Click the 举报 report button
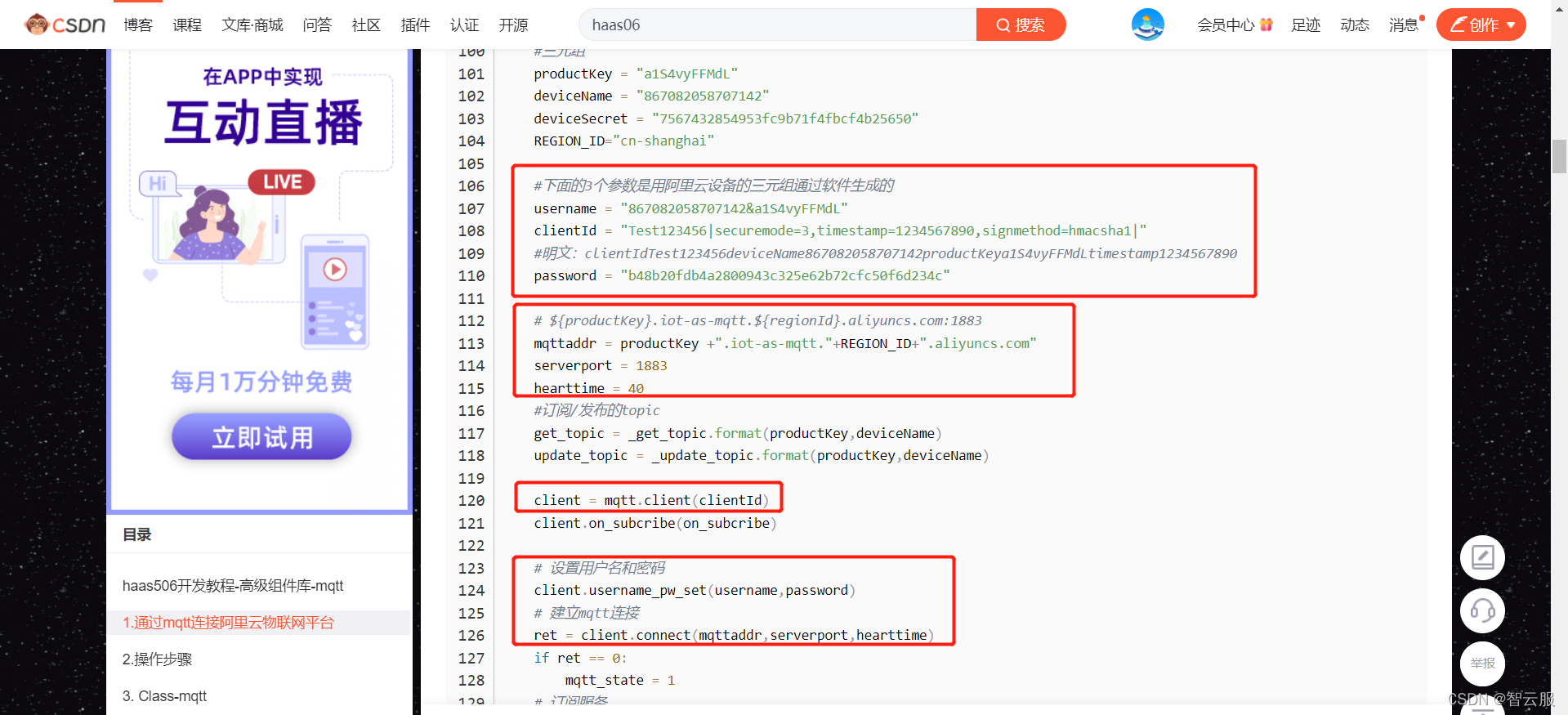This screenshot has height=715, width=1568. click(1482, 664)
